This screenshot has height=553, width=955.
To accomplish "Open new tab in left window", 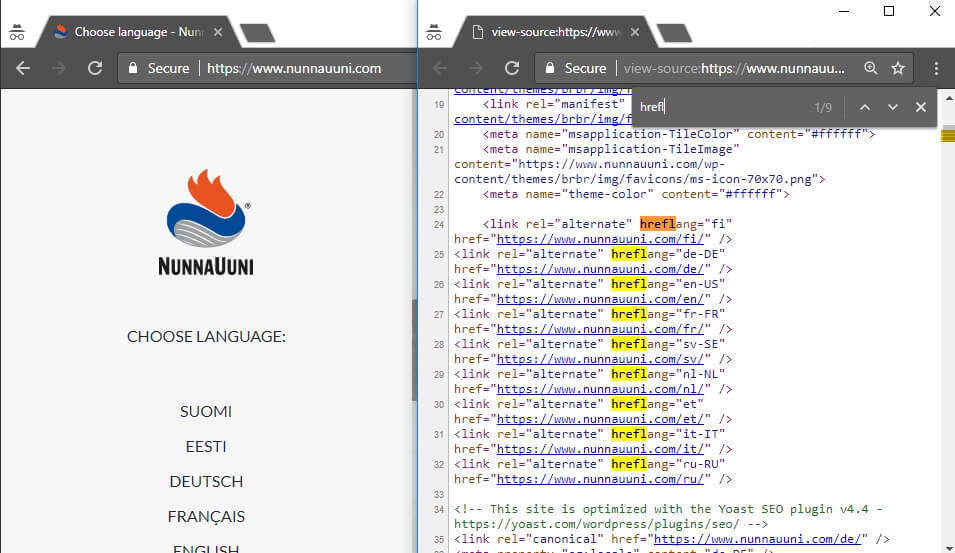I will click(257, 33).
